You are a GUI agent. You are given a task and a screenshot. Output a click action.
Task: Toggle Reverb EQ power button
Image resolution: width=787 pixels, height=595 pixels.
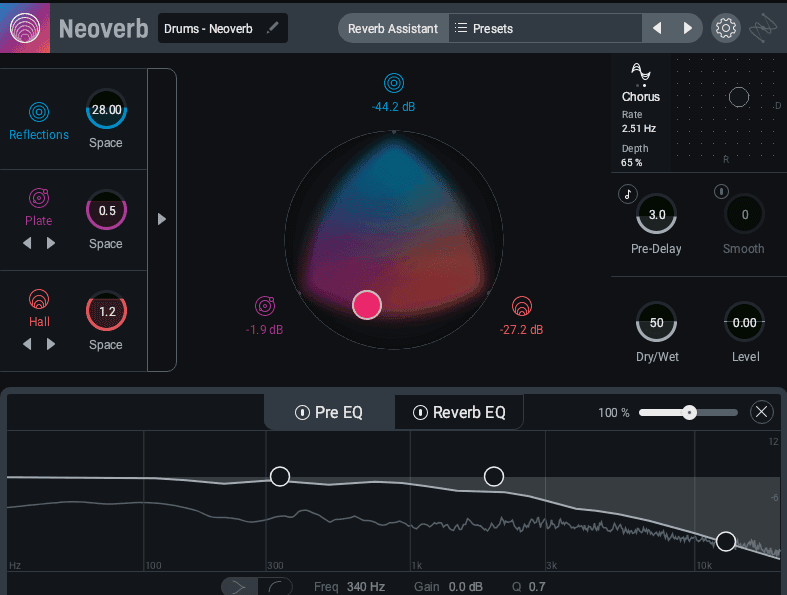pyautogui.click(x=420, y=412)
